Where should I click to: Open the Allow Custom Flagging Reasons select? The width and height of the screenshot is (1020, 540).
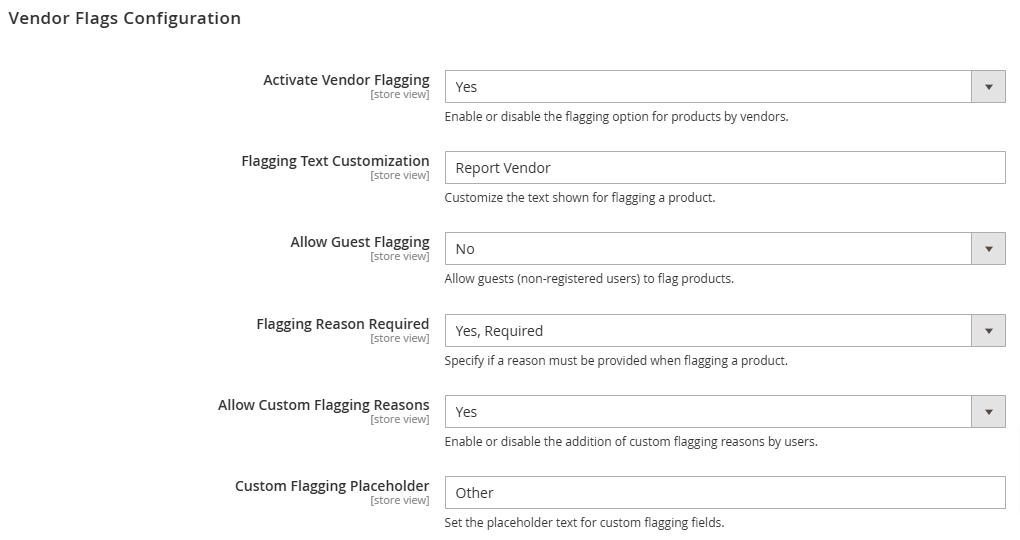point(725,412)
